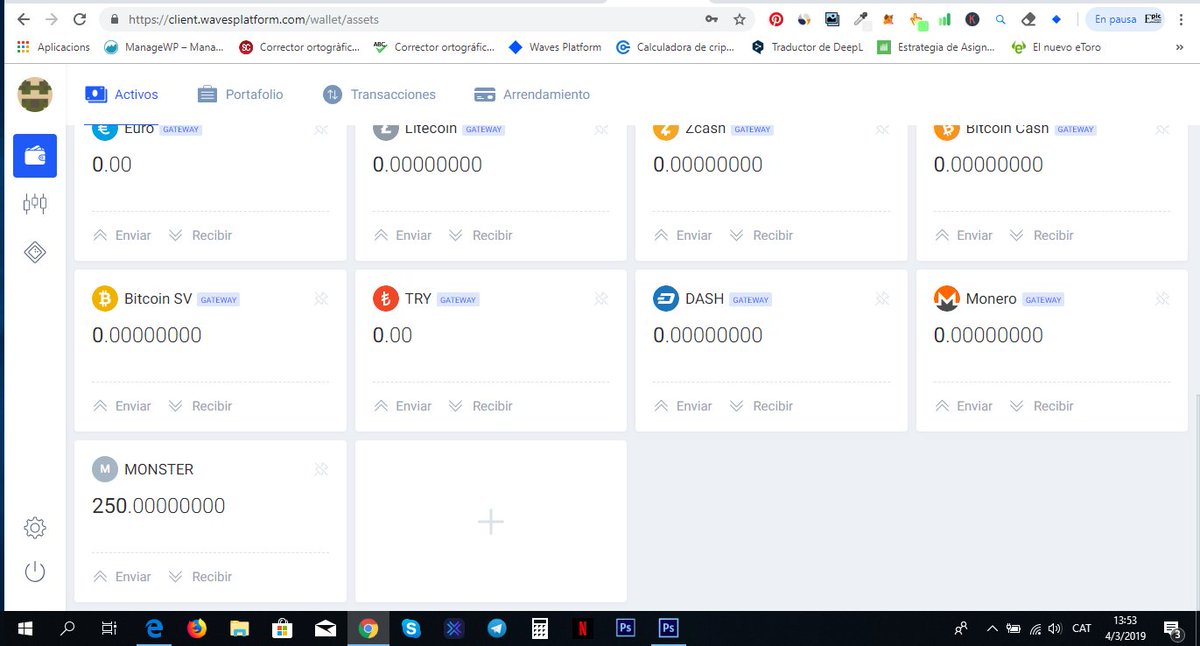Click the TRY lira coin icon
This screenshot has height=646, width=1200.
coord(385,299)
